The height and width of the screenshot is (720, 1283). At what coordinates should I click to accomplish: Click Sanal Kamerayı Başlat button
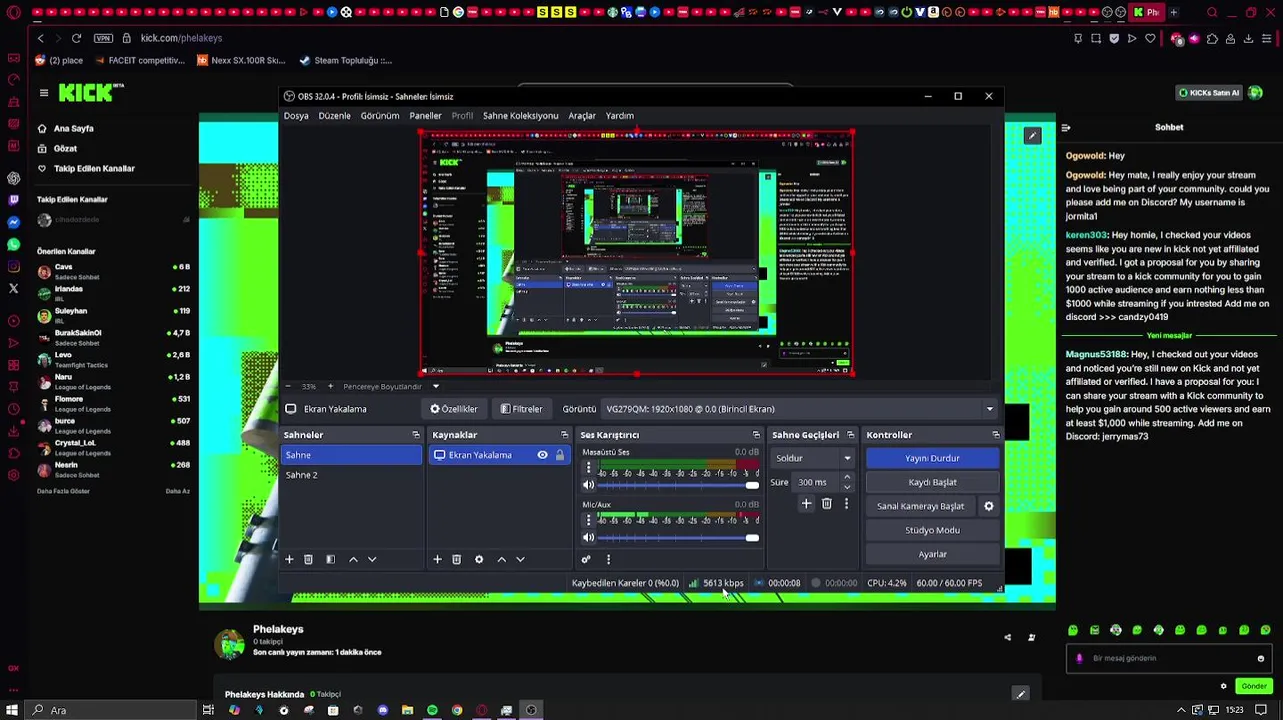pyautogui.click(x=921, y=506)
